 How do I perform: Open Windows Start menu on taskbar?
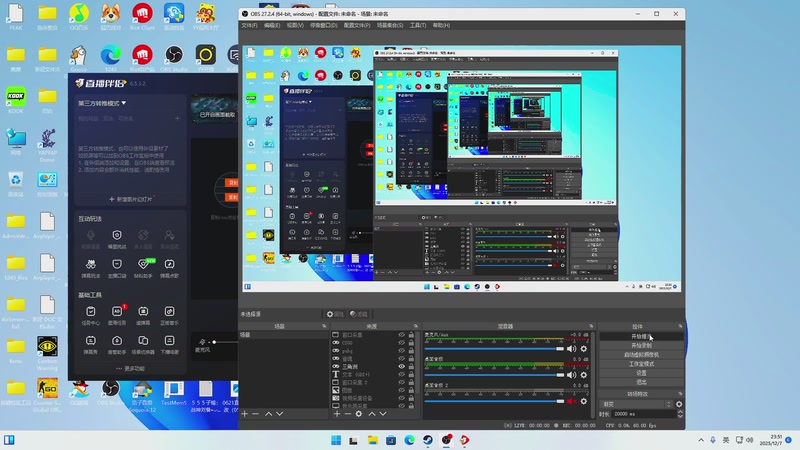(336, 440)
